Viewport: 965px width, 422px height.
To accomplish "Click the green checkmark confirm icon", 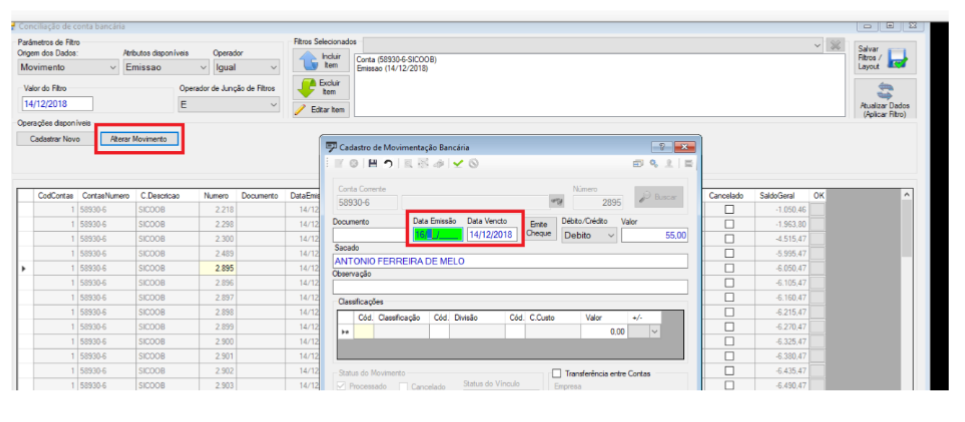I will tap(458, 164).
